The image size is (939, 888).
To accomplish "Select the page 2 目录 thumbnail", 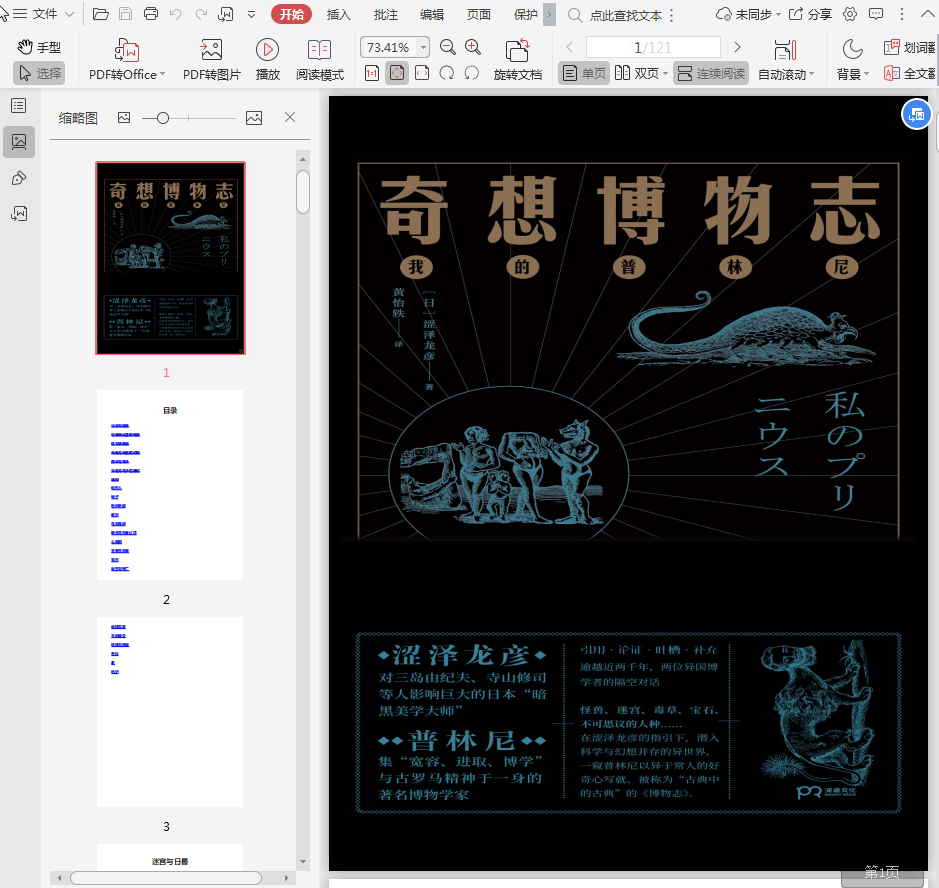I will [169, 485].
